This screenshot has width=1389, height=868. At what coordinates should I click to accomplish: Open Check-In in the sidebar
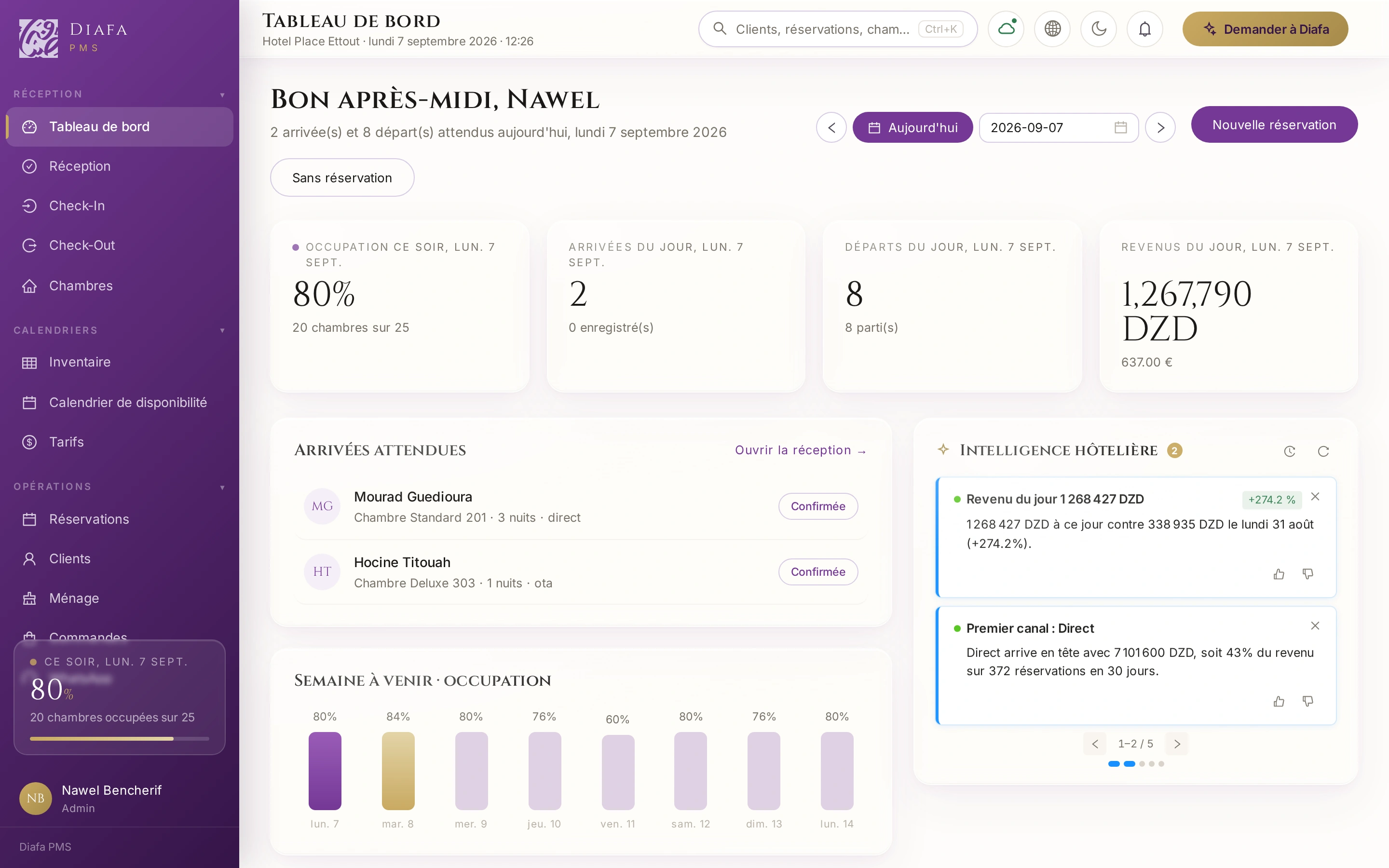(120, 206)
